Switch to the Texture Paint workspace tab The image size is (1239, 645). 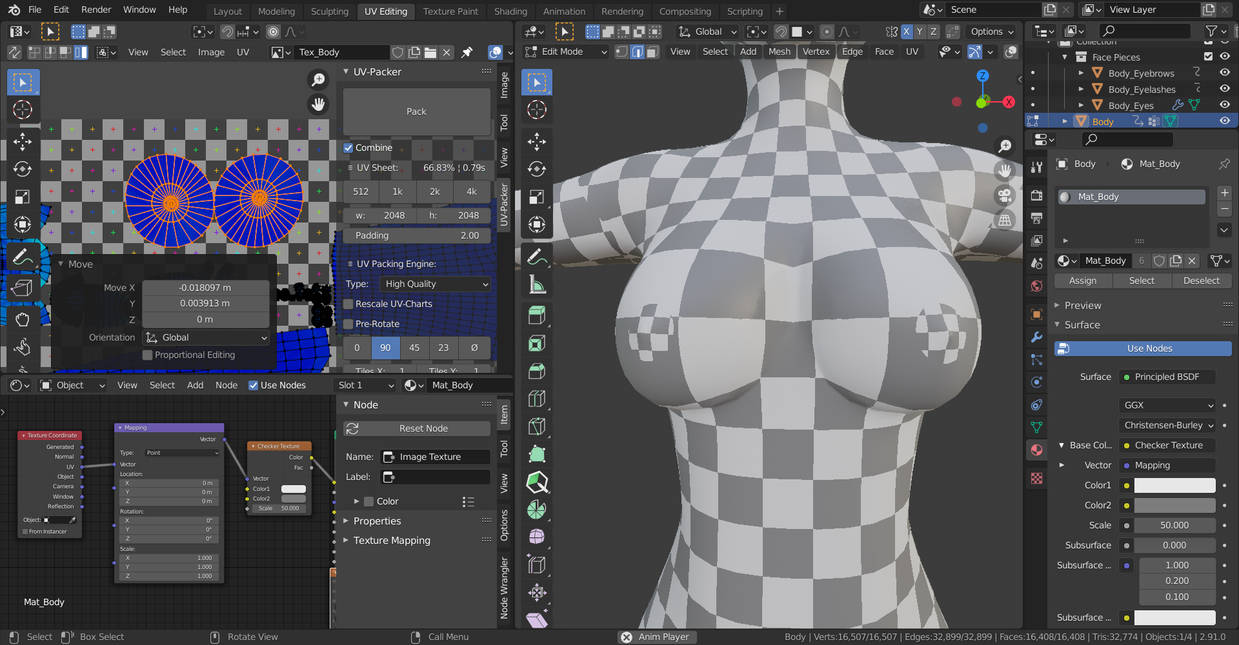[451, 11]
